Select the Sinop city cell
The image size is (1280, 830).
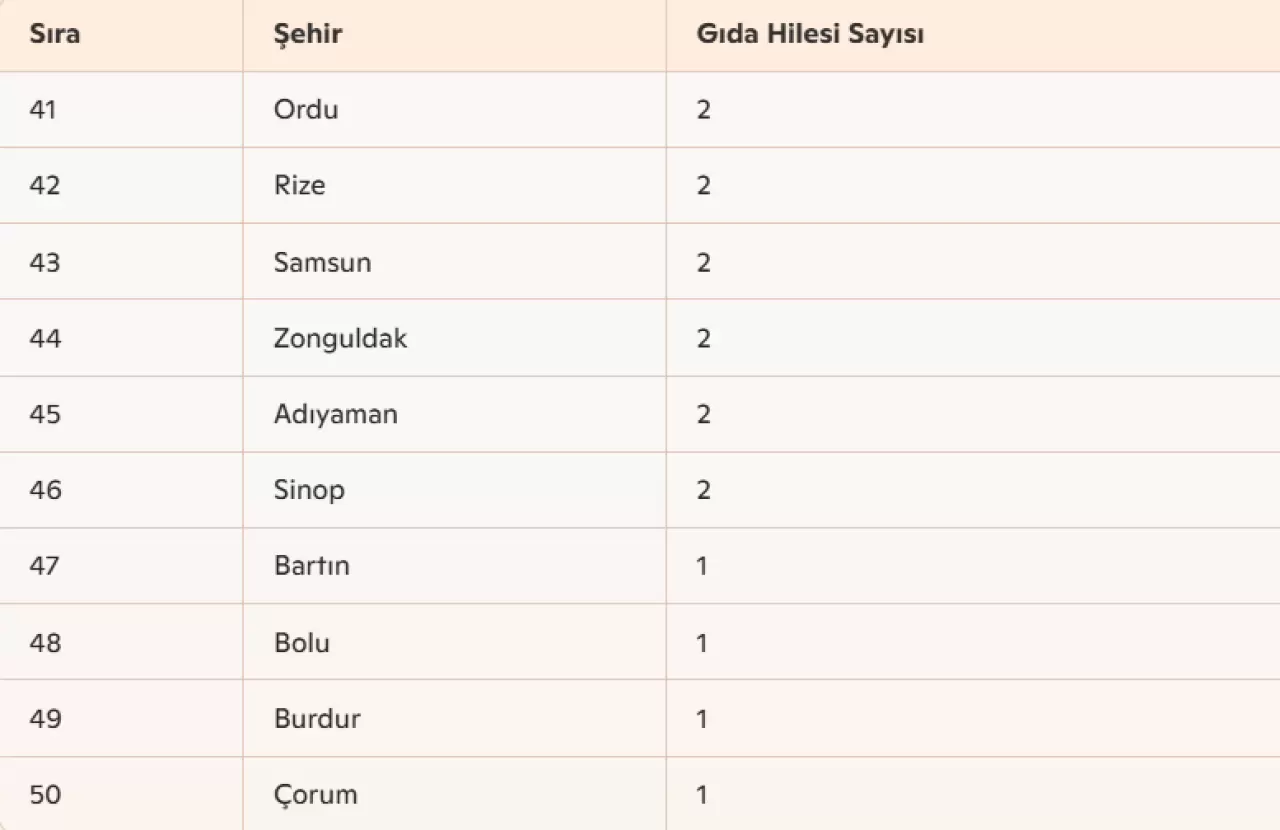click(x=309, y=490)
